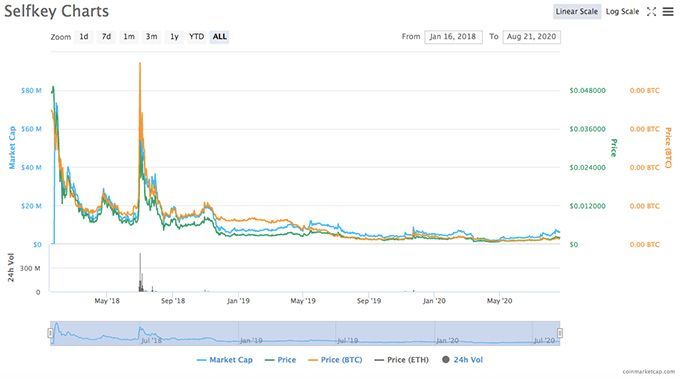Click the $0.048000 price axis label
This screenshot has height=379, width=680.
click(x=588, y=91)
